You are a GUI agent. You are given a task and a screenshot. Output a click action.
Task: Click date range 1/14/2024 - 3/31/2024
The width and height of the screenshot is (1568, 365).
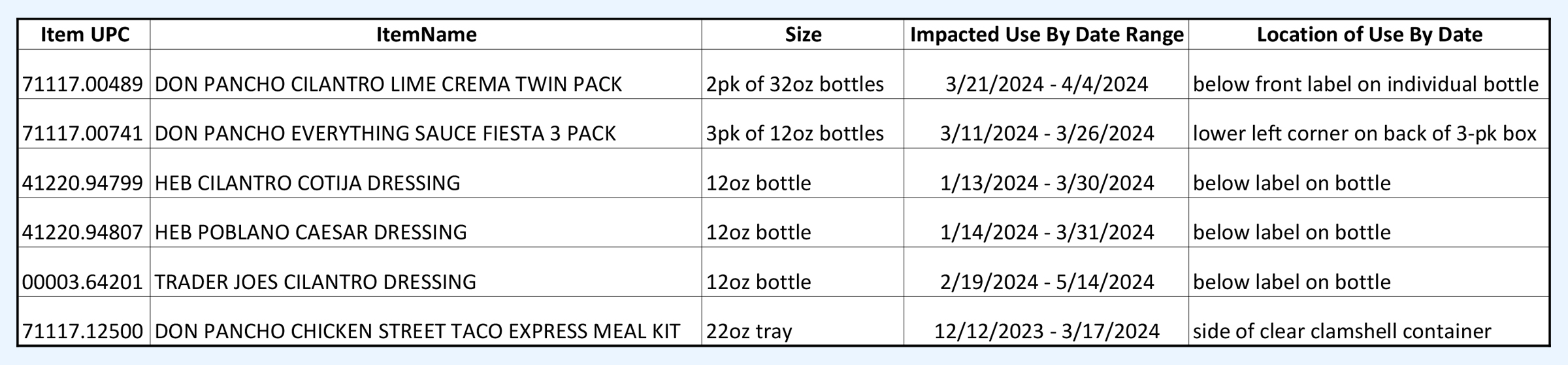1047,232
